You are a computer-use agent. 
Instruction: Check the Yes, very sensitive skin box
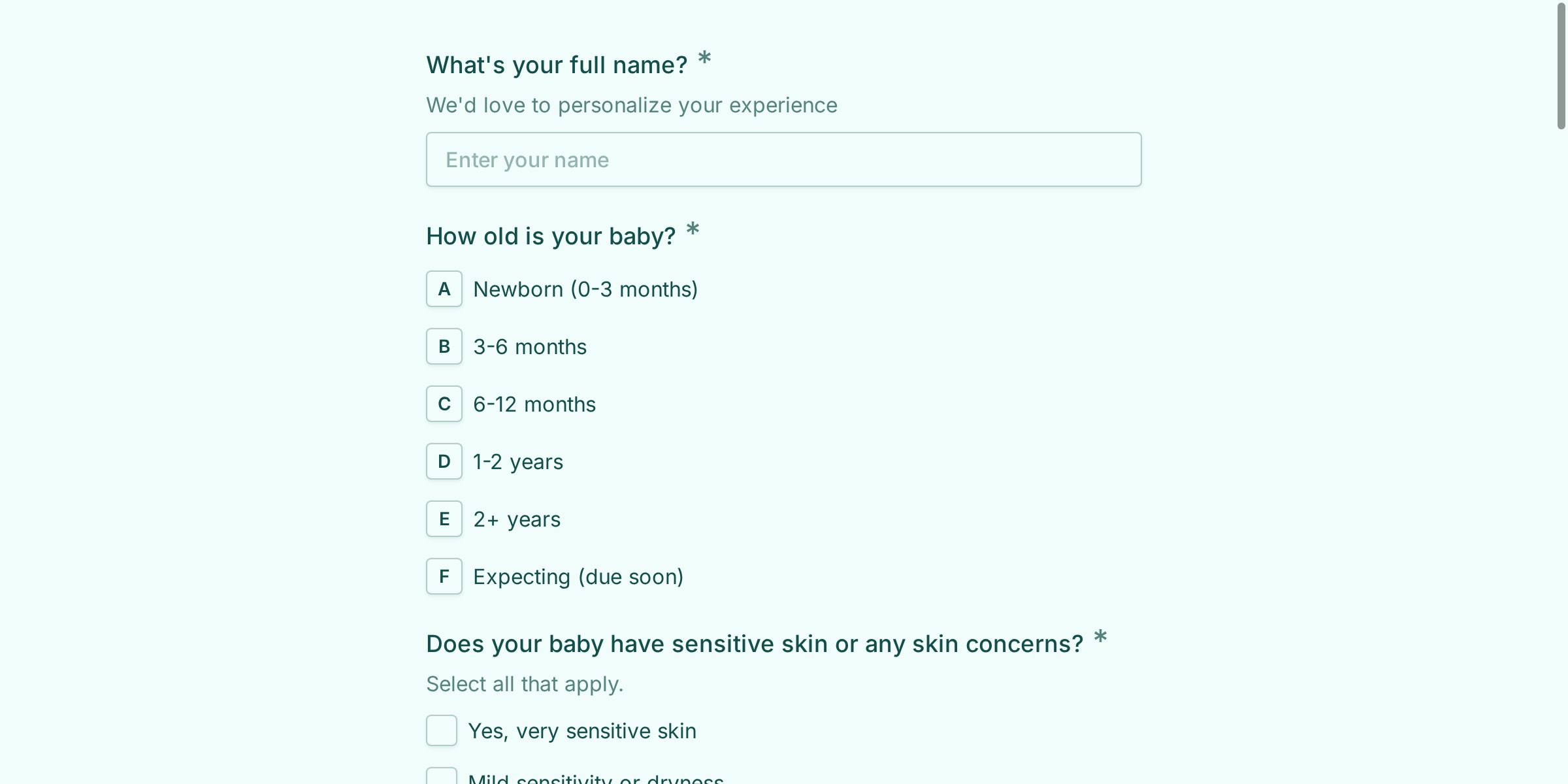tap(442, 730)
